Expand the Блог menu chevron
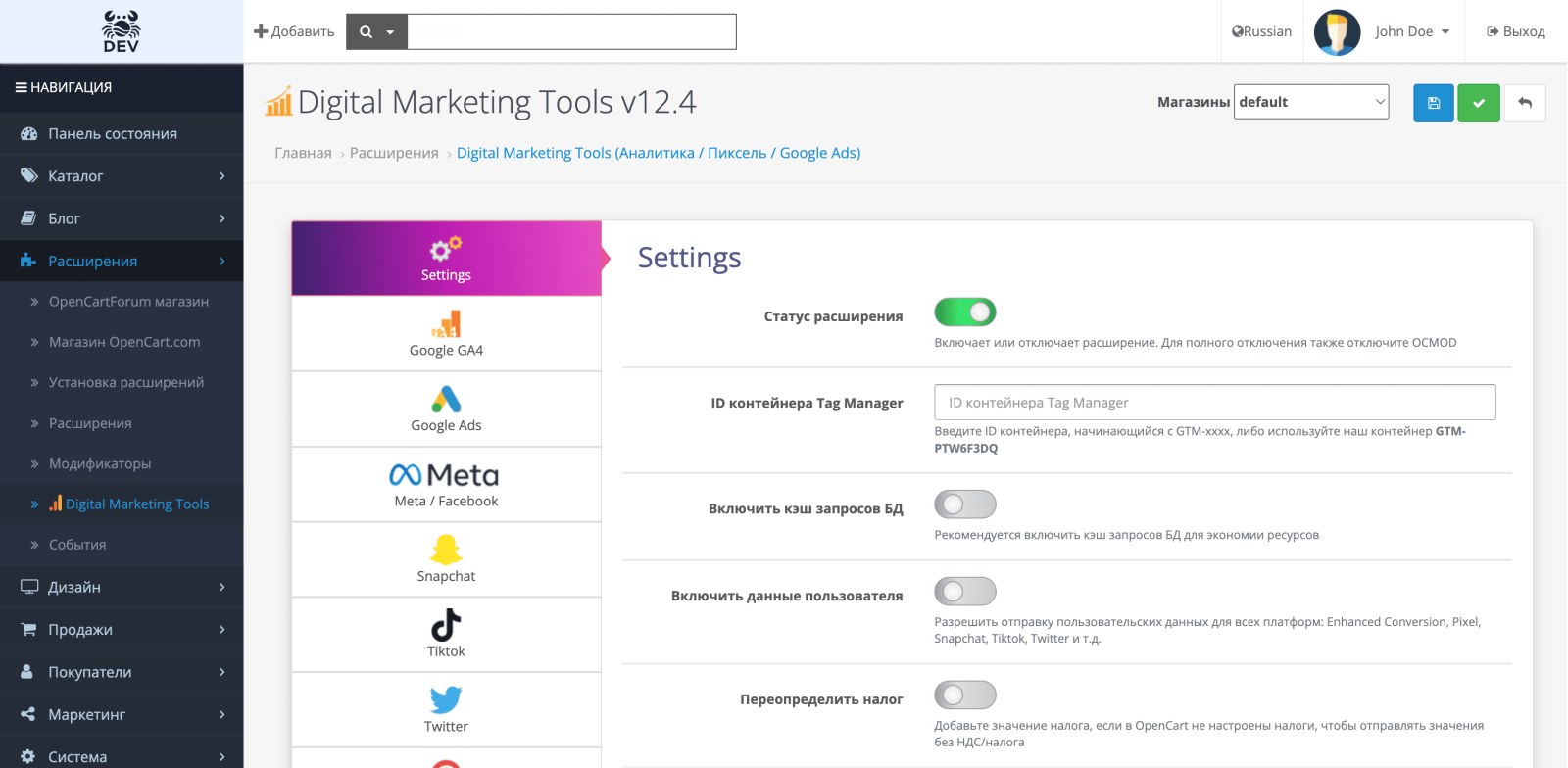 (x=222, y=218)
